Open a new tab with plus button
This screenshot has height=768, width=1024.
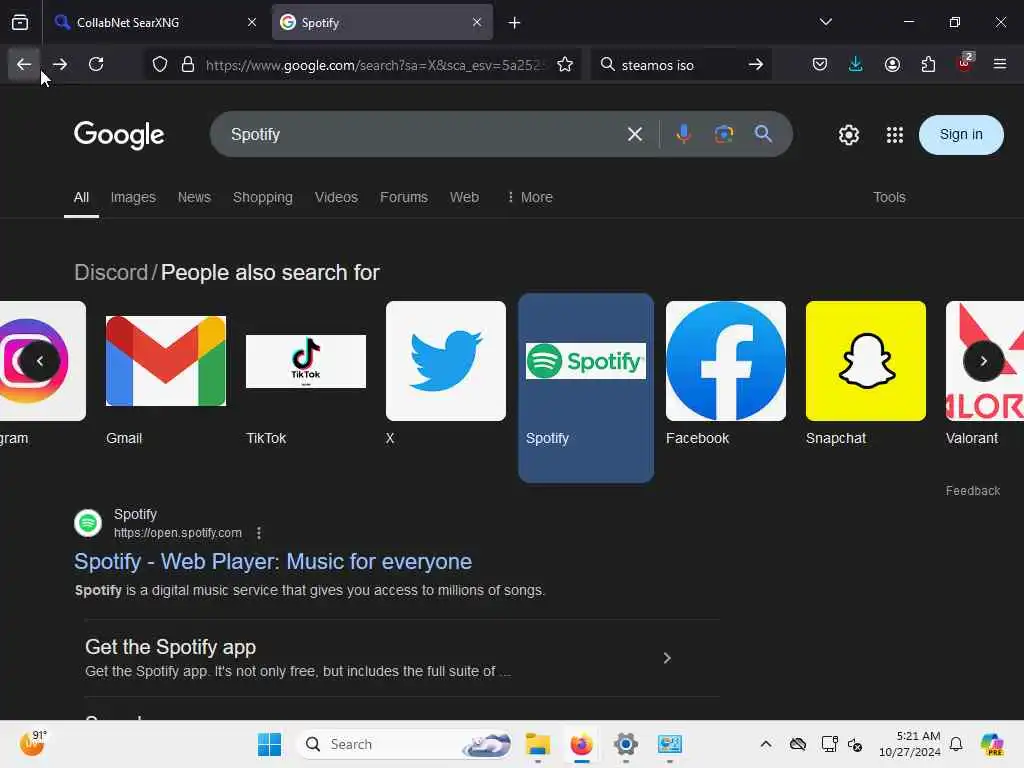[515, 23]
